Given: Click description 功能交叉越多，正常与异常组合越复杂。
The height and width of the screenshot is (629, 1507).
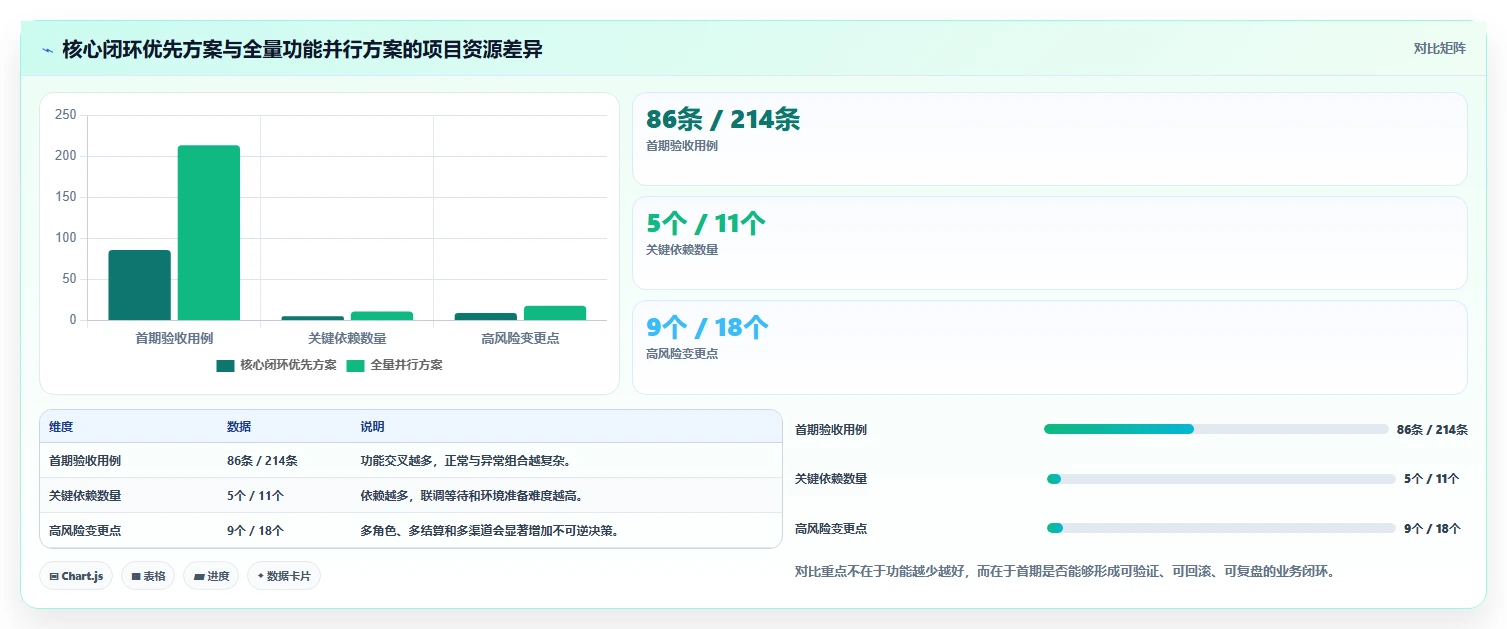Looking at the screenshot, I should pyautogui.click(x=465, y=461).
